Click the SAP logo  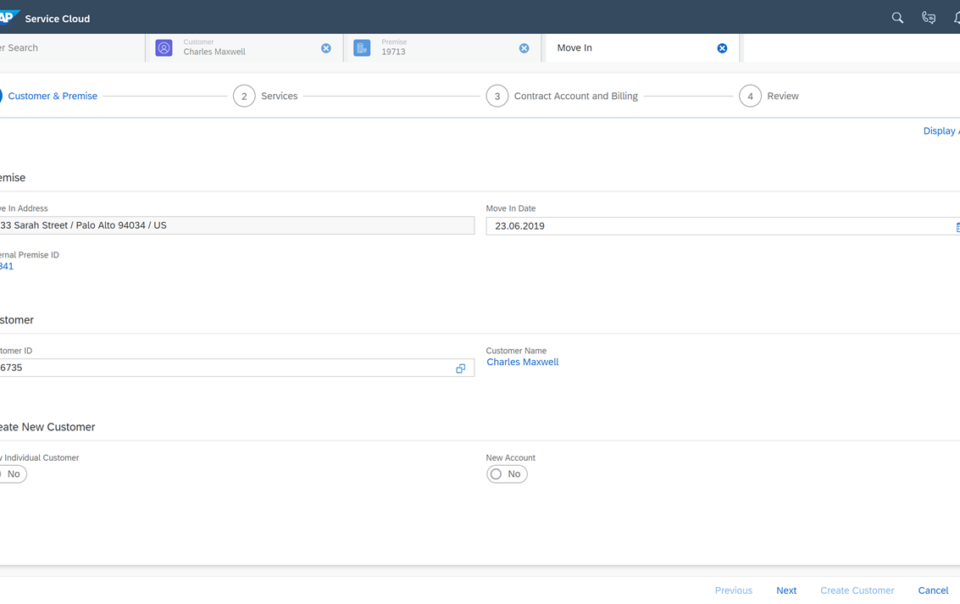coord(9,17)
